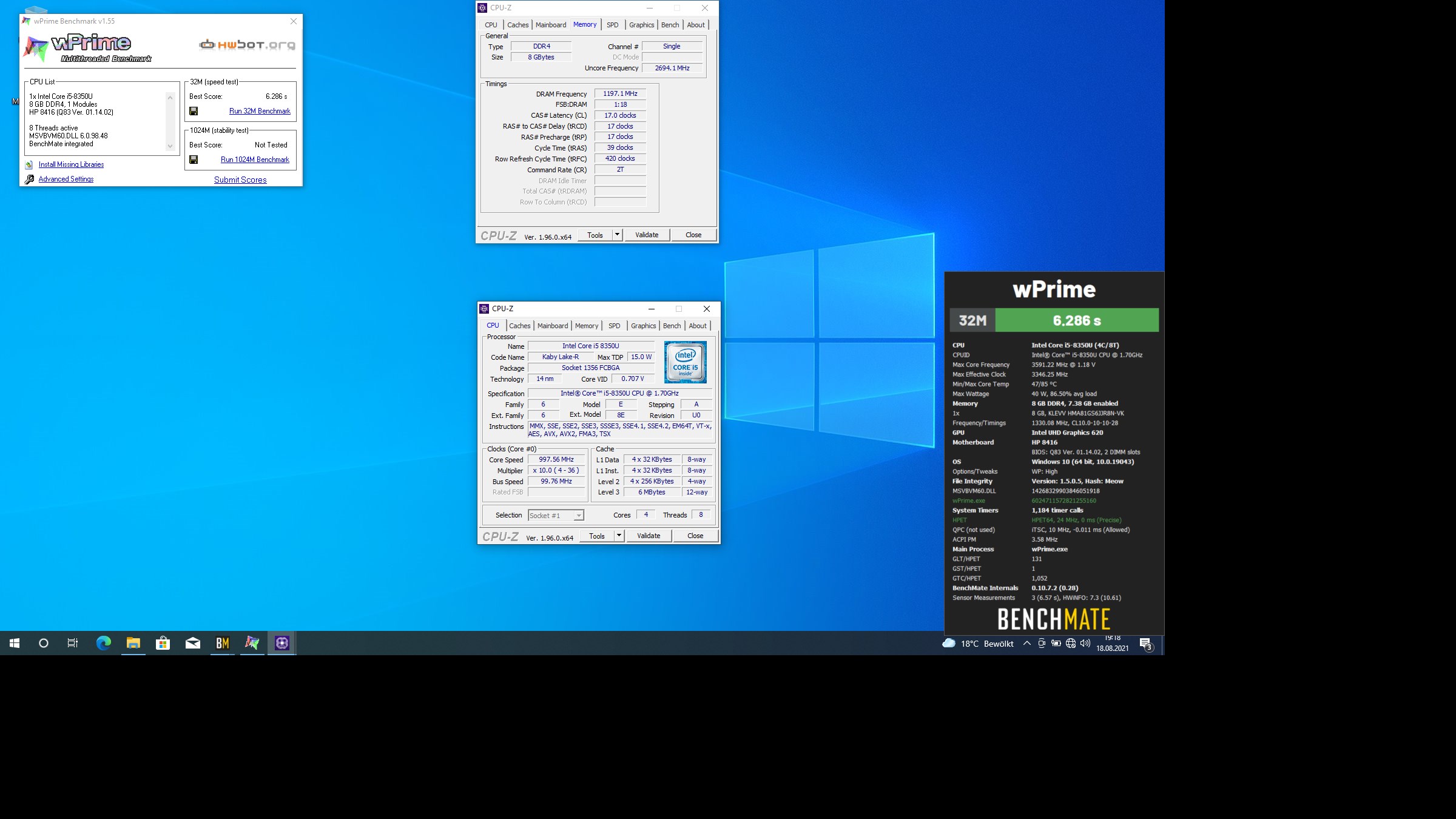The width and height of the screenshot is (1456, 819).
Task: Switch to CPU-Z taskbar icon
Action: 282,643
